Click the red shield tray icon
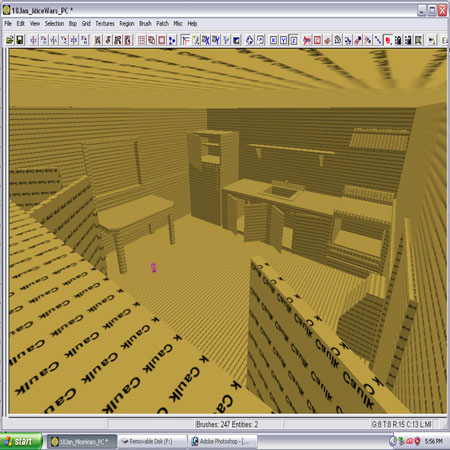The height and width of the screenshot is (450, 450). coord(417,441)
